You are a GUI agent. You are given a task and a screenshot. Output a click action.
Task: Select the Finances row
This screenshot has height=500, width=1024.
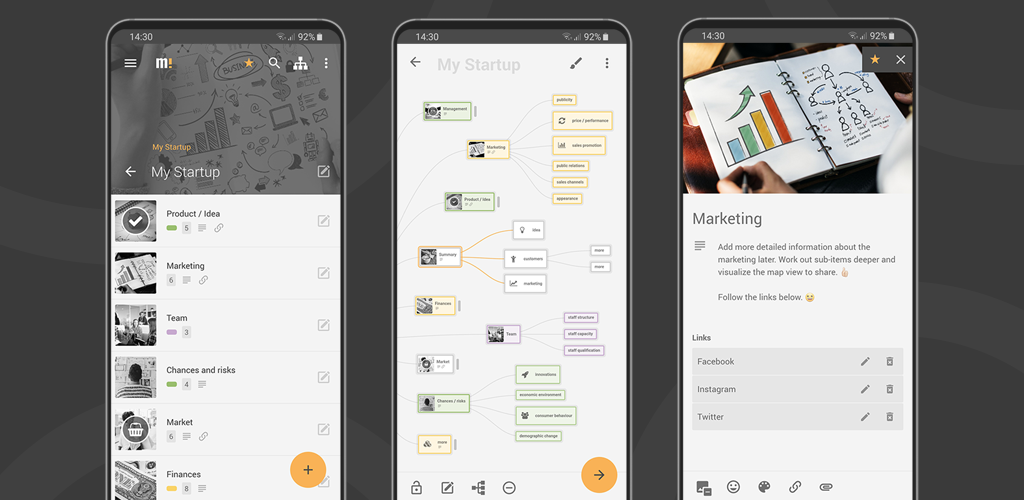[226, 478]
